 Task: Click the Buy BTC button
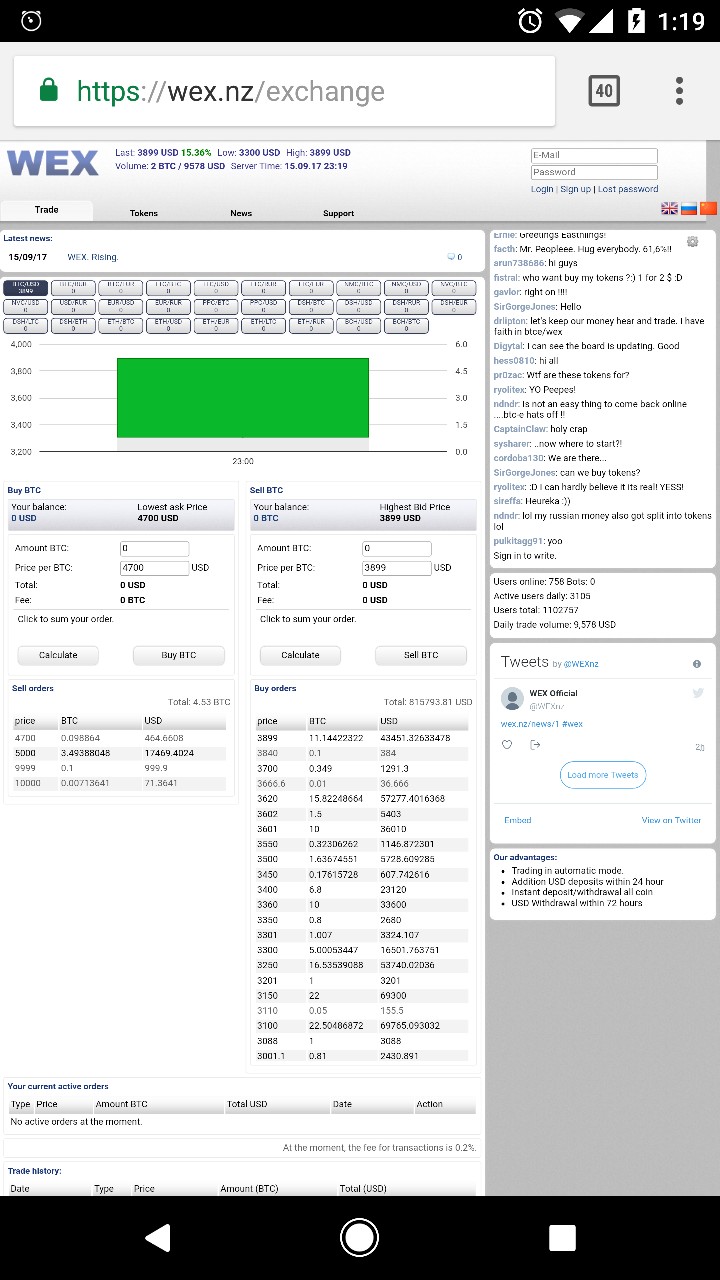point(179,655)
